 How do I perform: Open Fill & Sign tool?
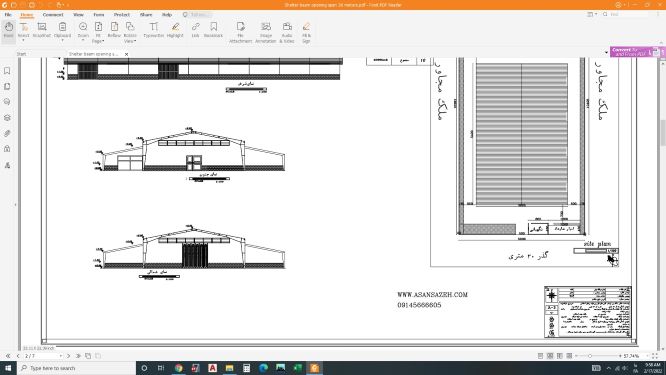(306, 32)
